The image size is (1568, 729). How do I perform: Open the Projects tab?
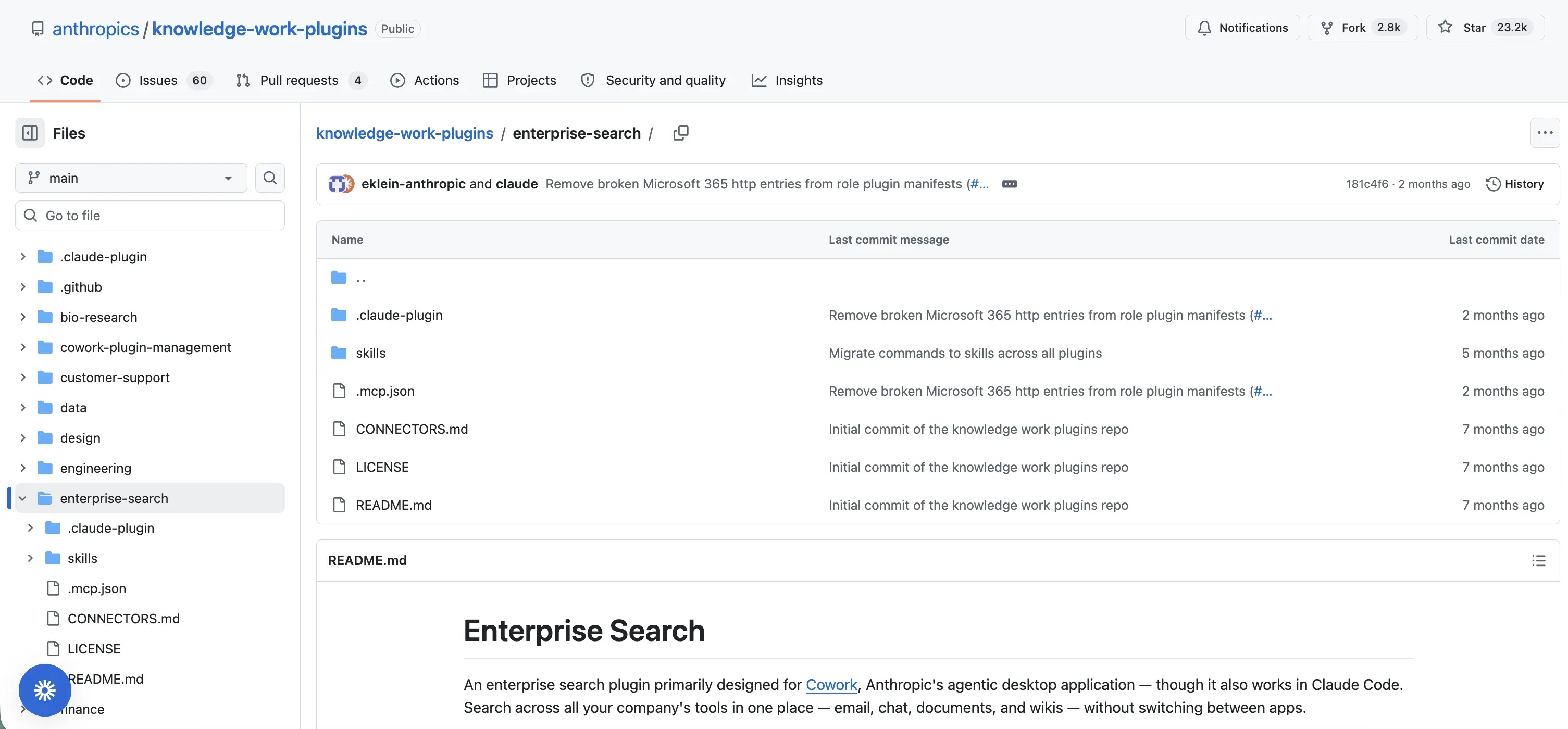[519, 80]
